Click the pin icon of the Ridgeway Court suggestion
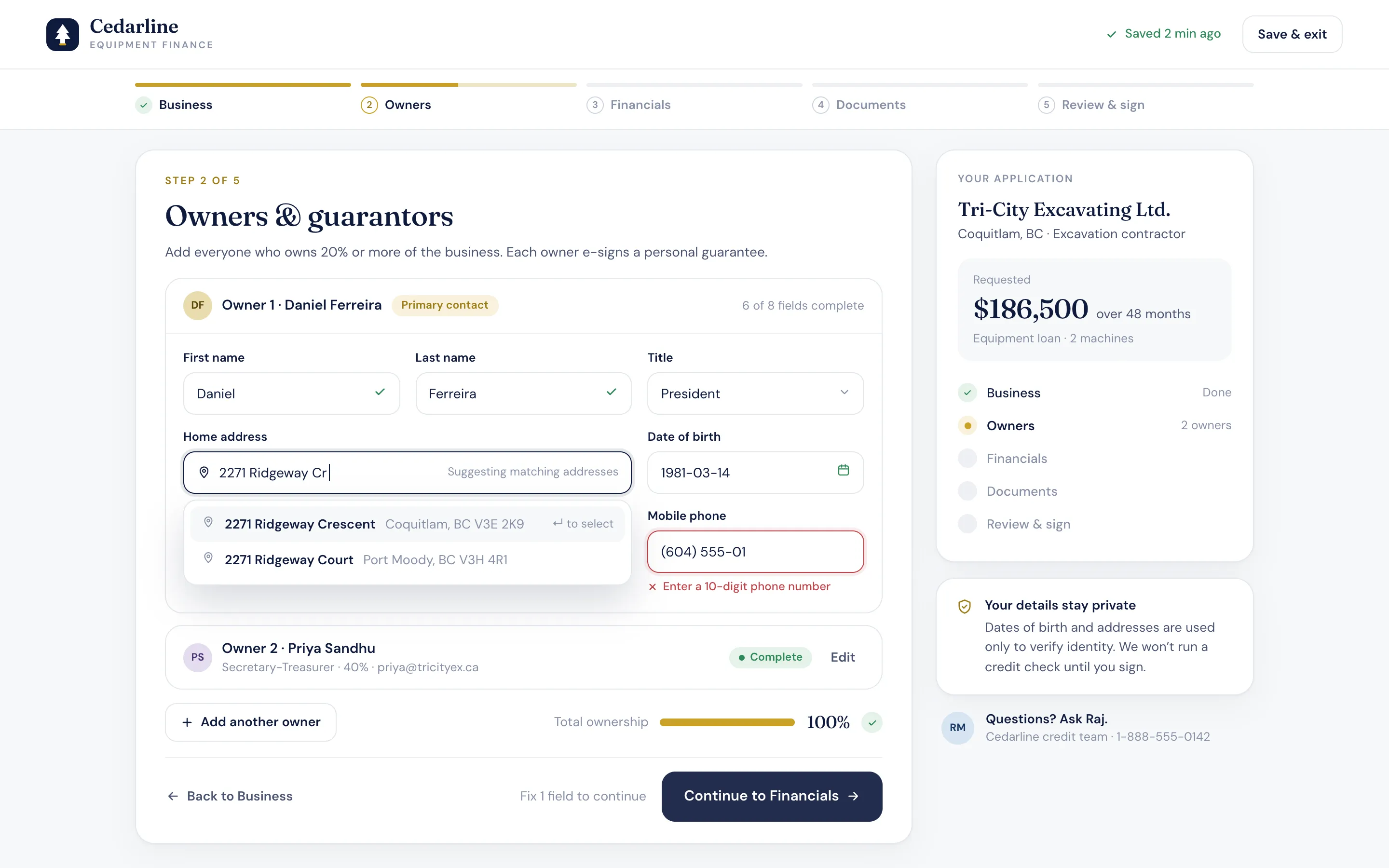Screen dimensions: 1389x868 [208, 558]
